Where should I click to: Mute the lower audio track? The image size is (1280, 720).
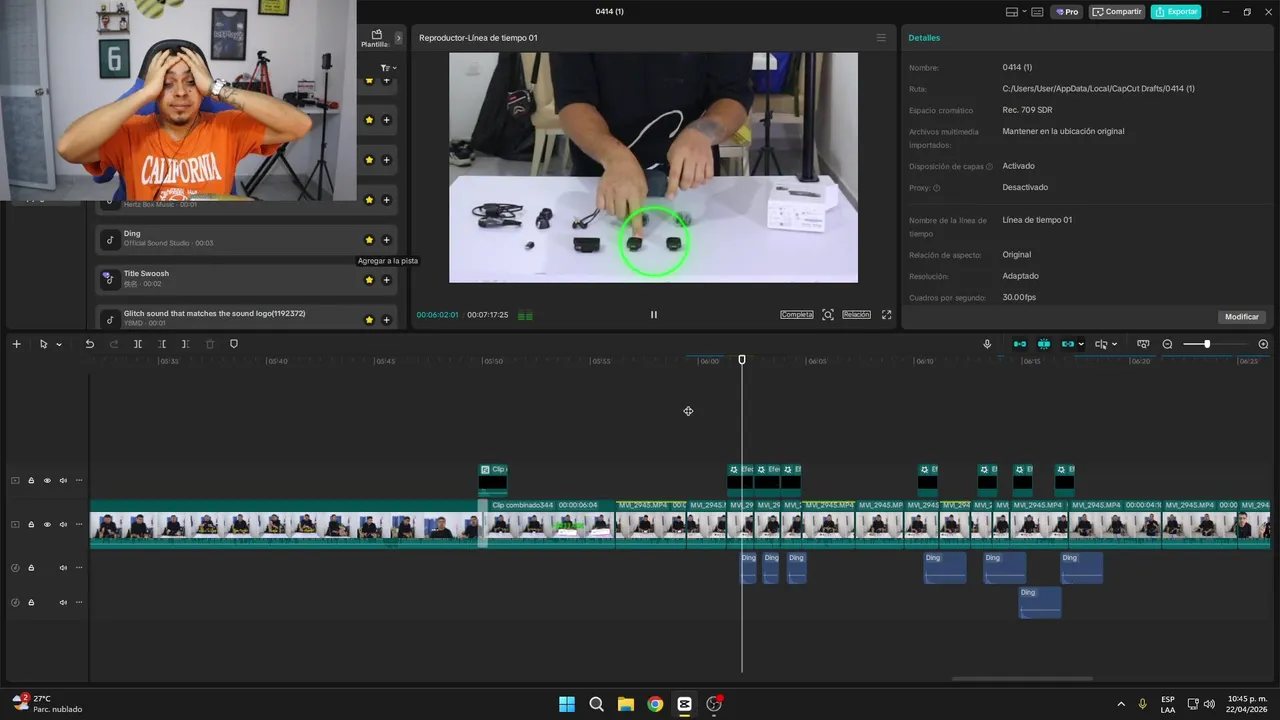coord(63,603)
